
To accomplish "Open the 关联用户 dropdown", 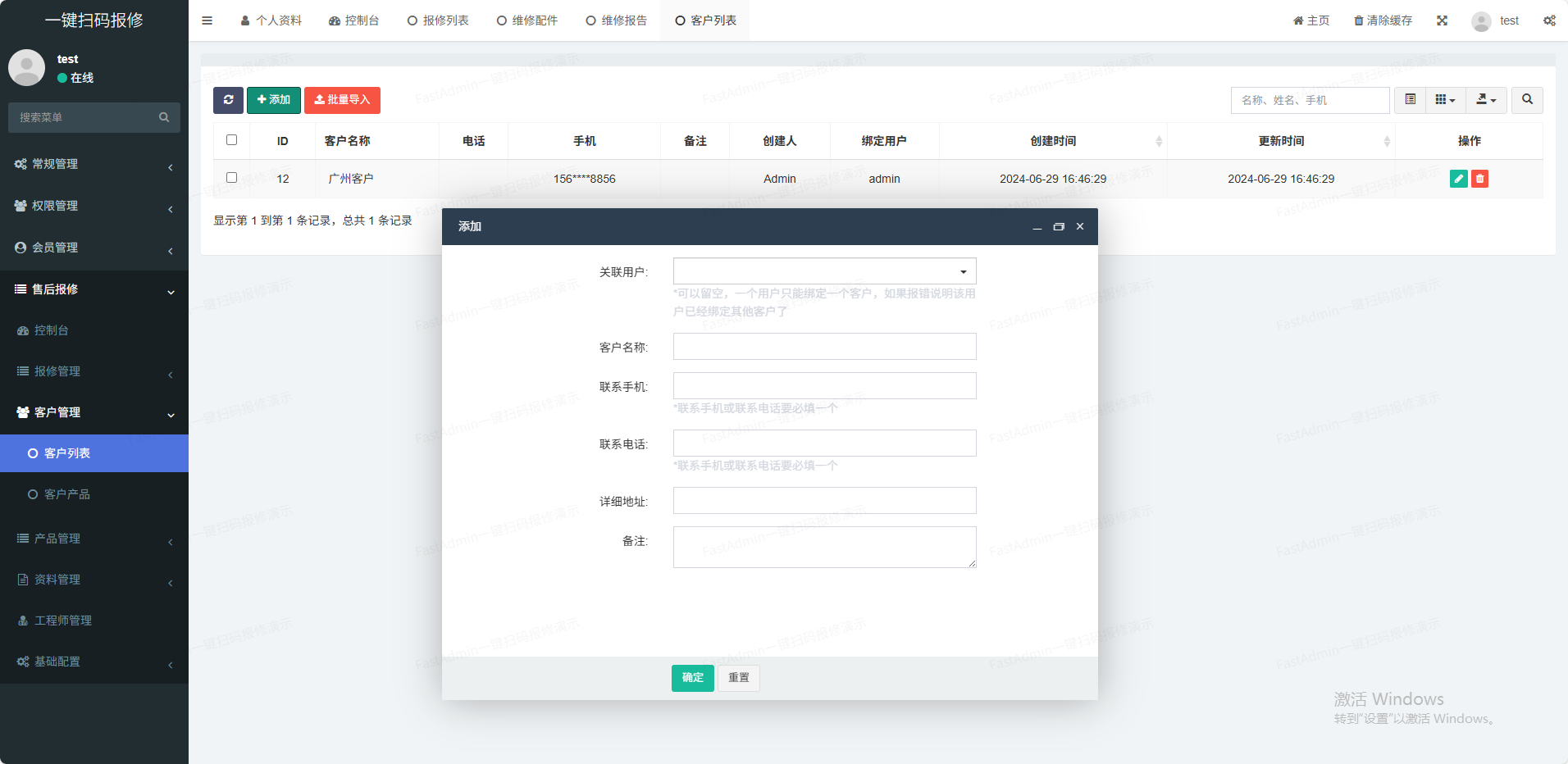I will point(824,271).
